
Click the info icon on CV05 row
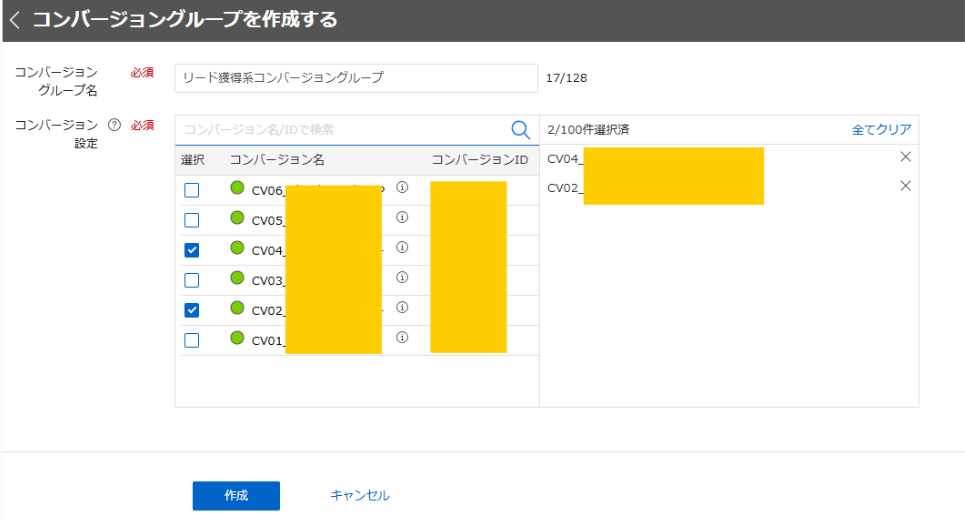[x=402, y=218]
